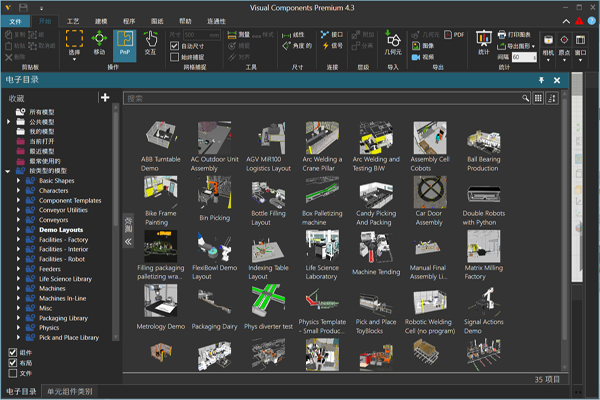
Task: Show 接口 interfaces connection editor
Action: click(x=332, y=35)
